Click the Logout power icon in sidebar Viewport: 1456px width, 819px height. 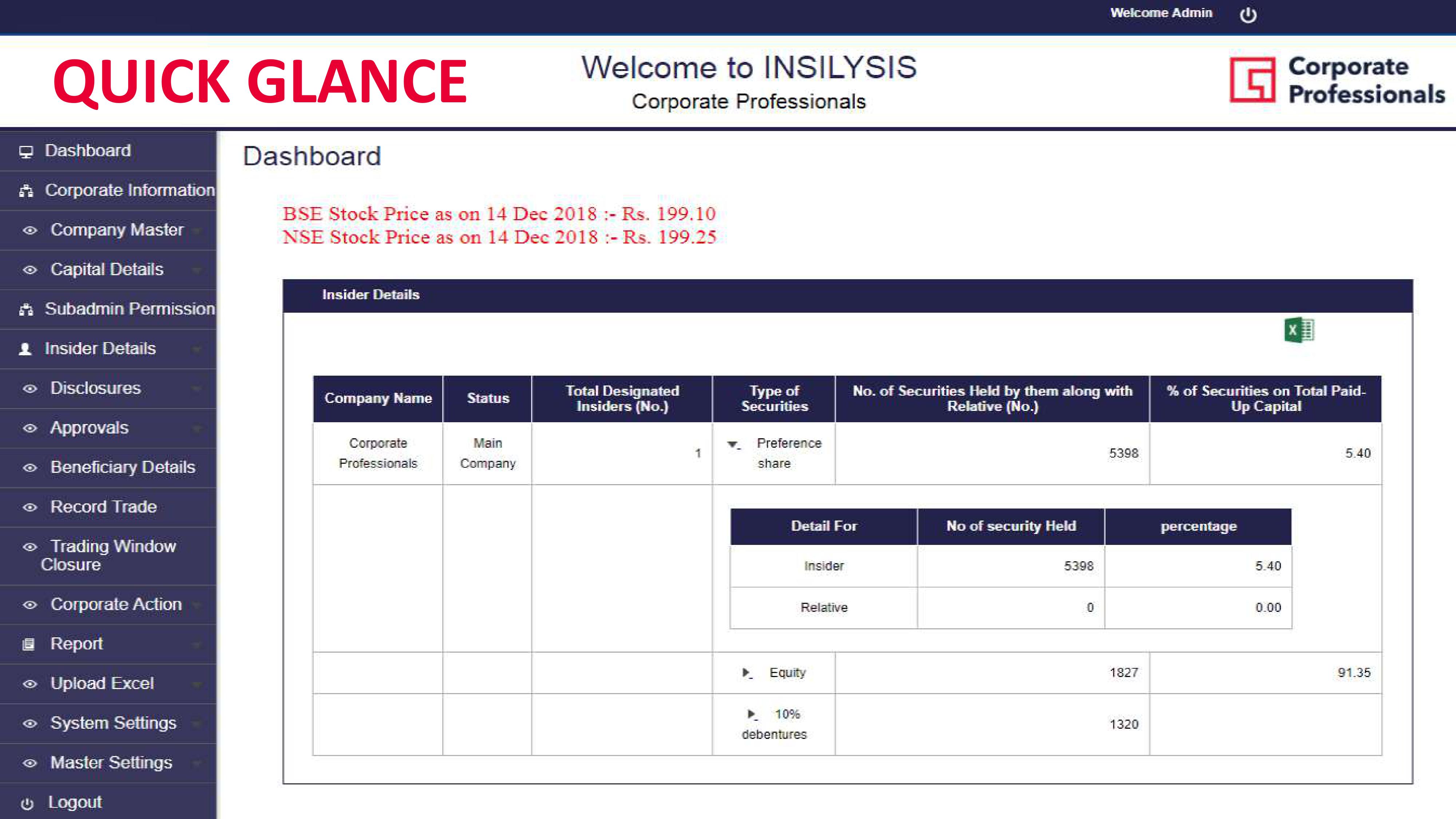pos(27,803)
